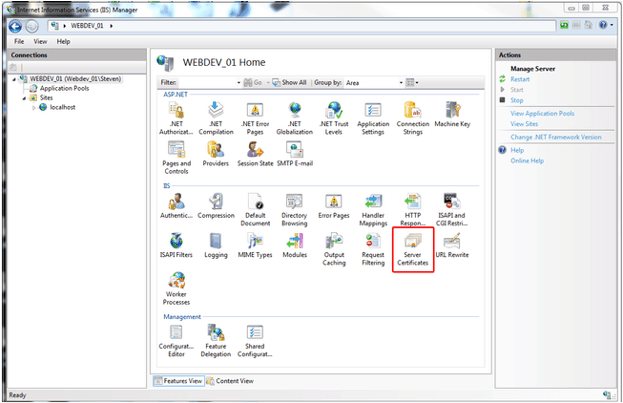The height and width of the screenshot is (403, 623).
Task: Click Stop in Actions pane
Action: coord(517,100)
